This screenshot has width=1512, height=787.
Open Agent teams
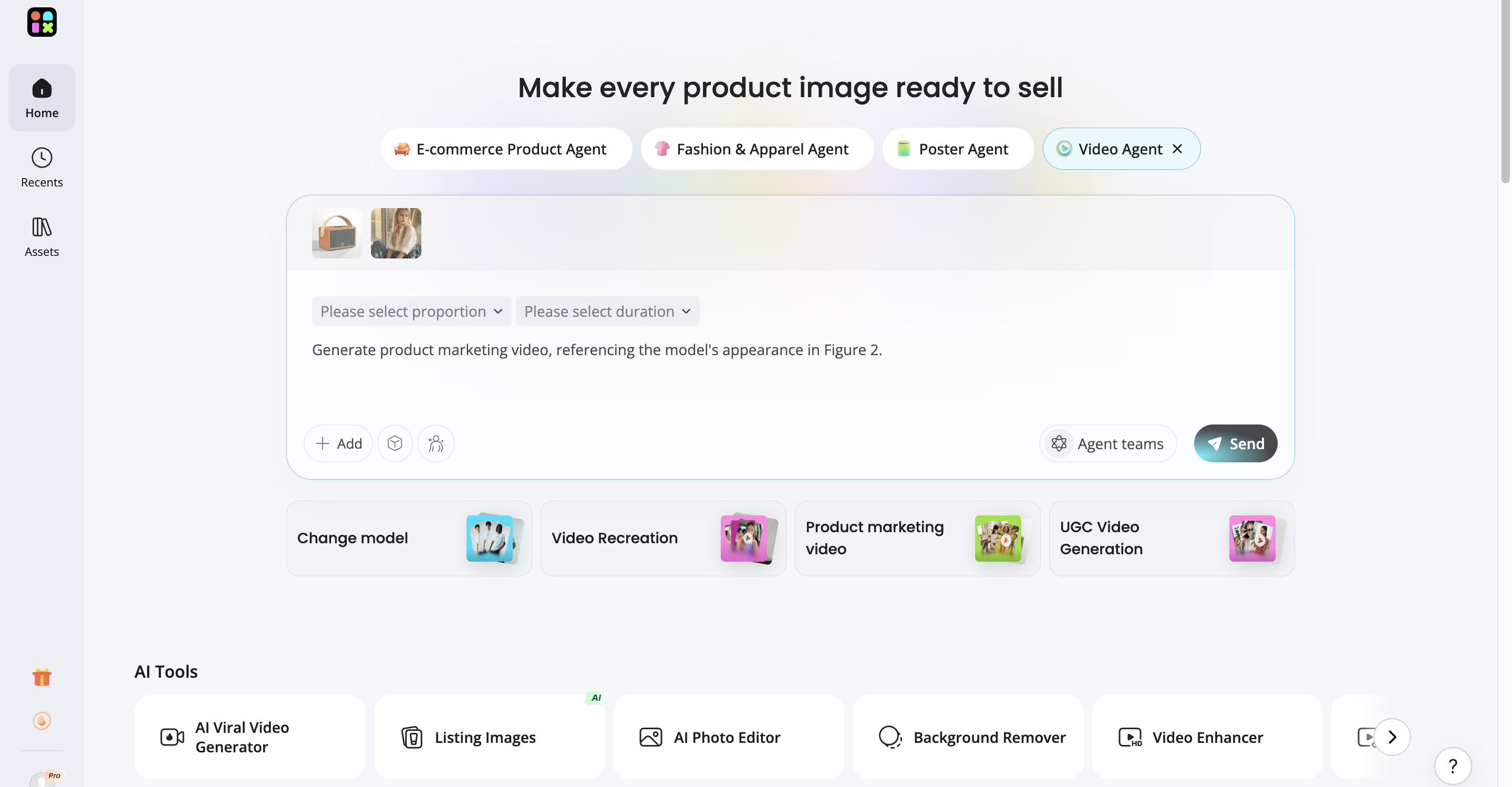(1108, 444)
